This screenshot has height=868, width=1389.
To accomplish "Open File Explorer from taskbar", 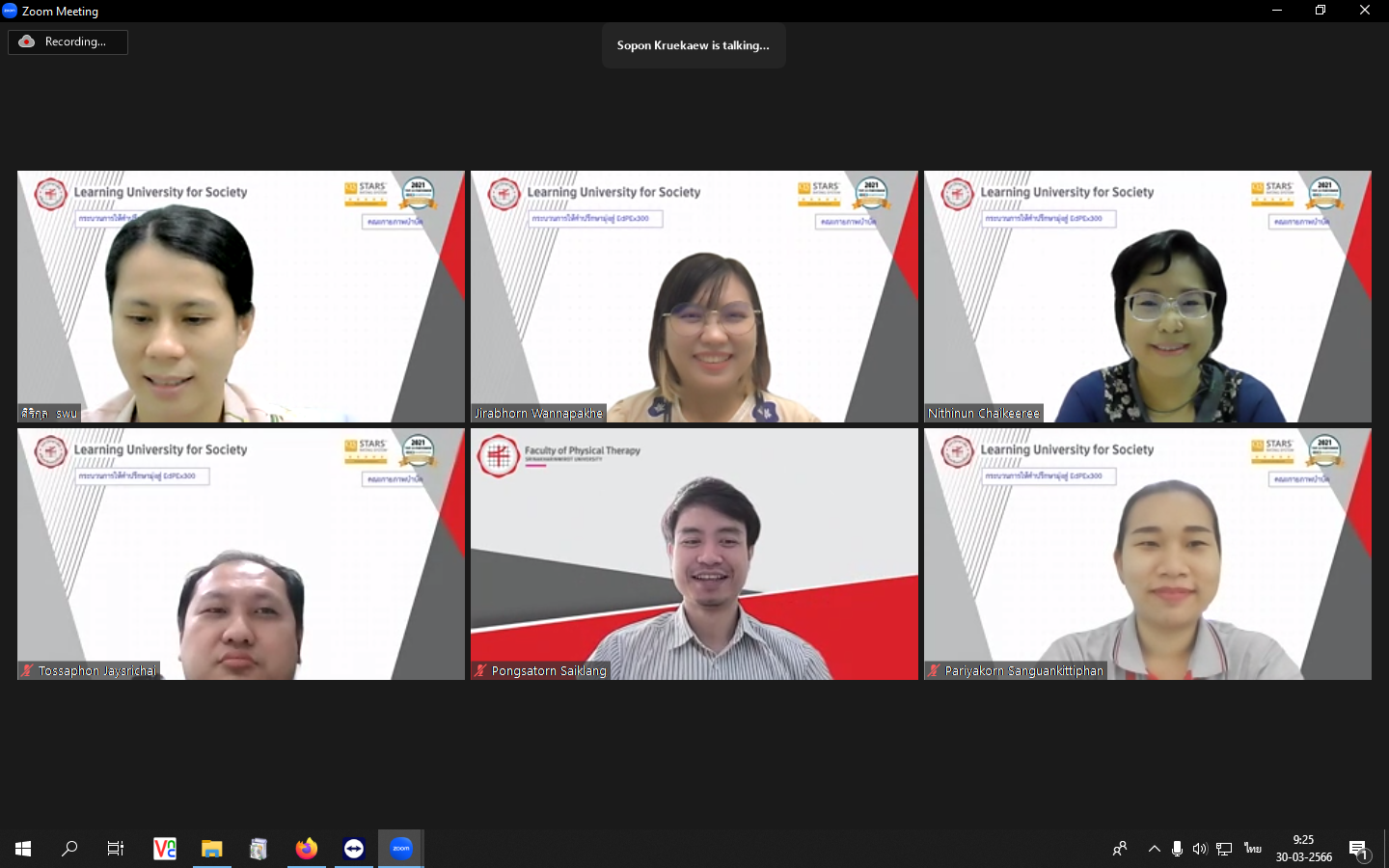I will (x=211, y=849).
